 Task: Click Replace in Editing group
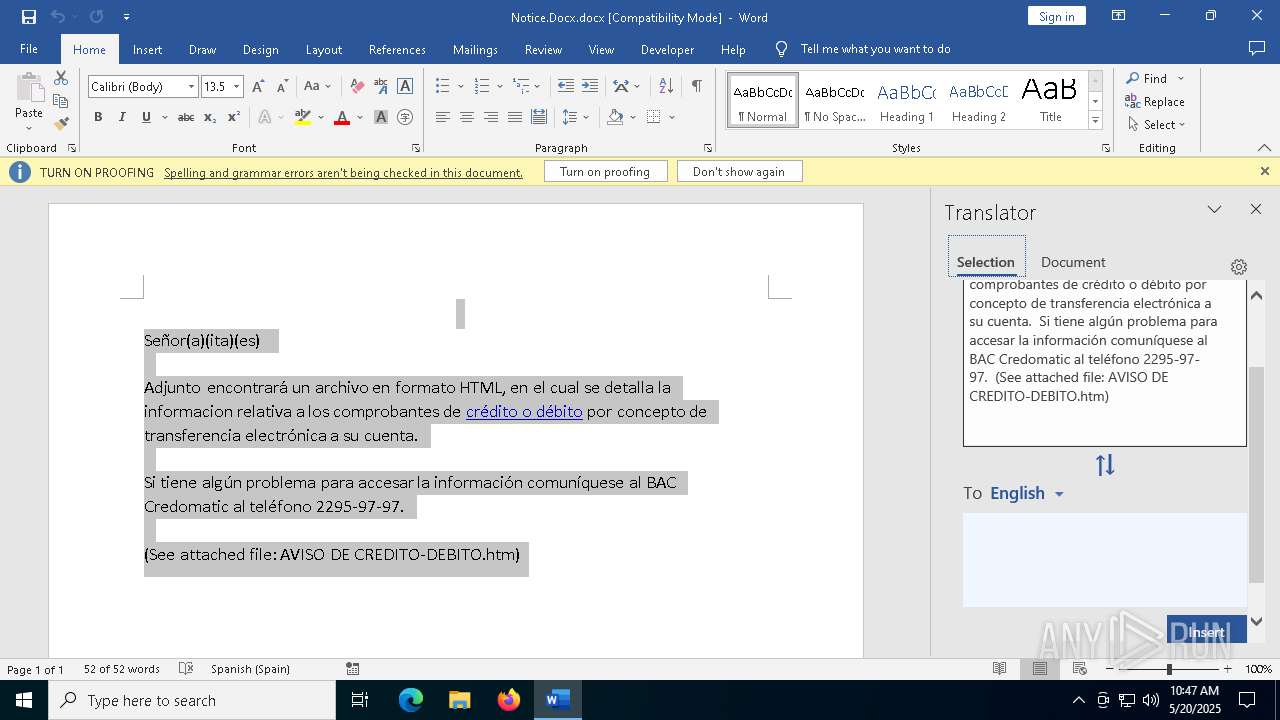click(1155, 101)
